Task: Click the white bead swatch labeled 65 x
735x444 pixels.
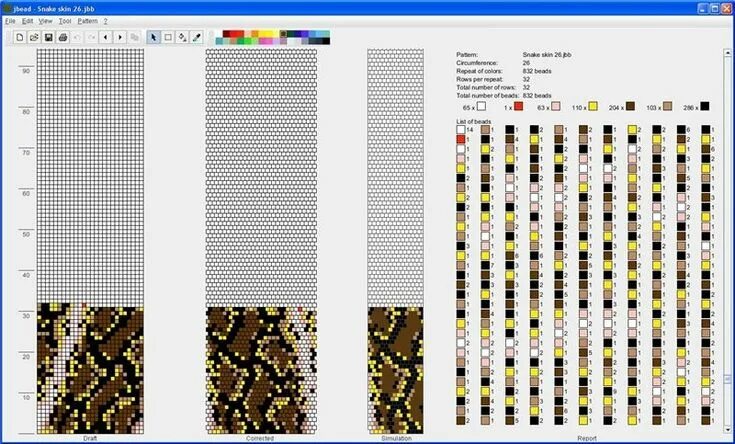Action: coord(481,106)
